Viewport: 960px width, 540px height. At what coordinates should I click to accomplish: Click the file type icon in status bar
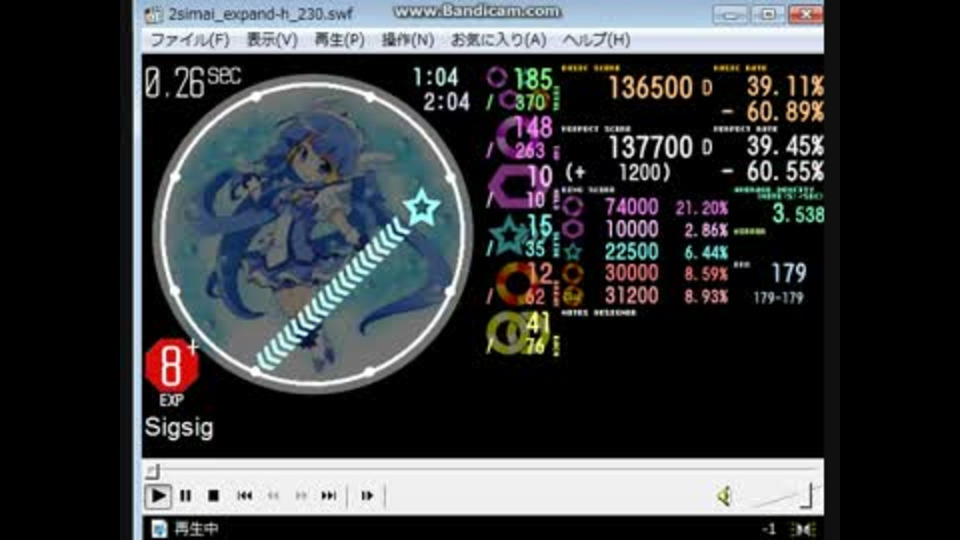(x=159, y=529)
